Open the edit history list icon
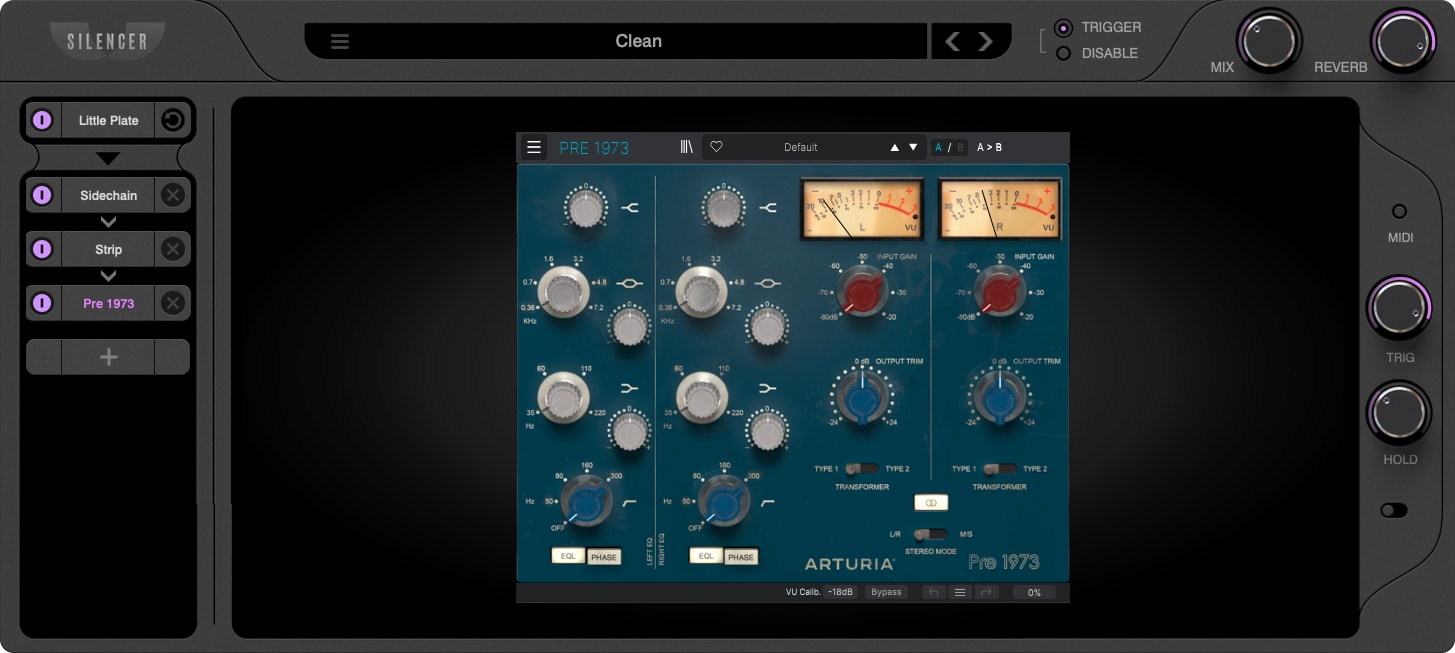Image resolution: width=1455 pixels, height=653 pixels. point(960,592)
